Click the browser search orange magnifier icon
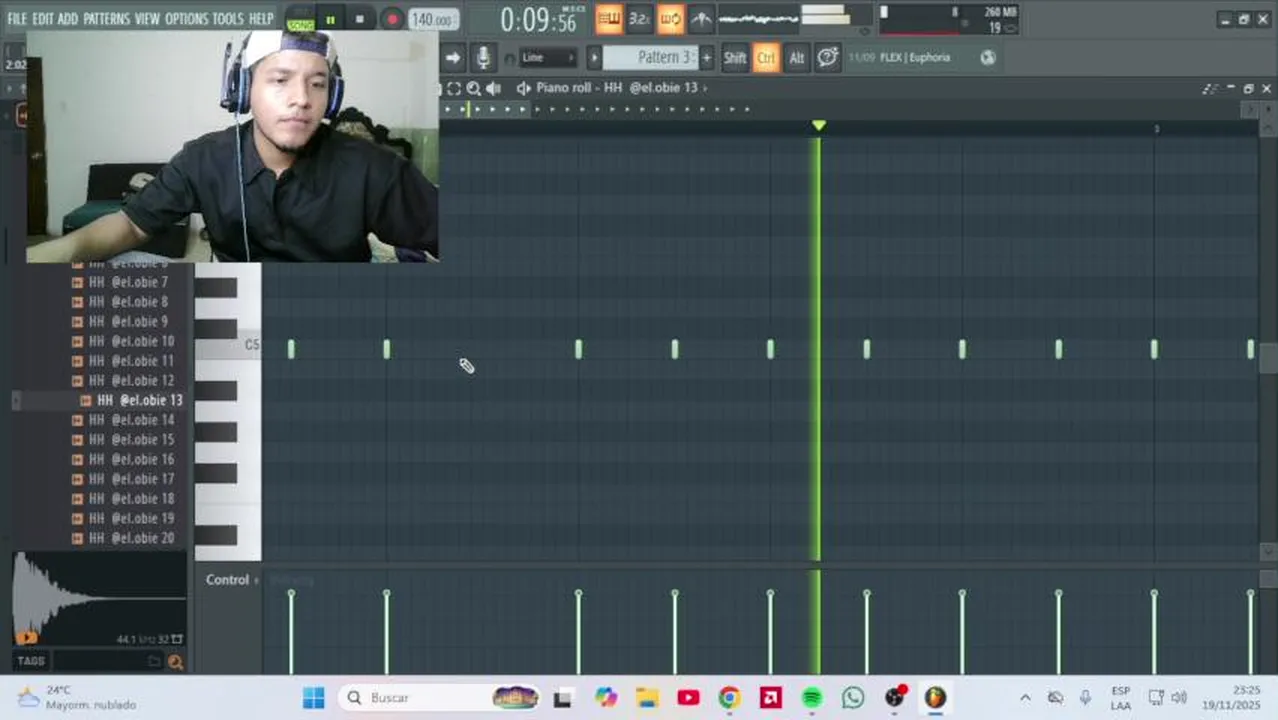This screenshot has width=1278, height=720. point(176,661)
